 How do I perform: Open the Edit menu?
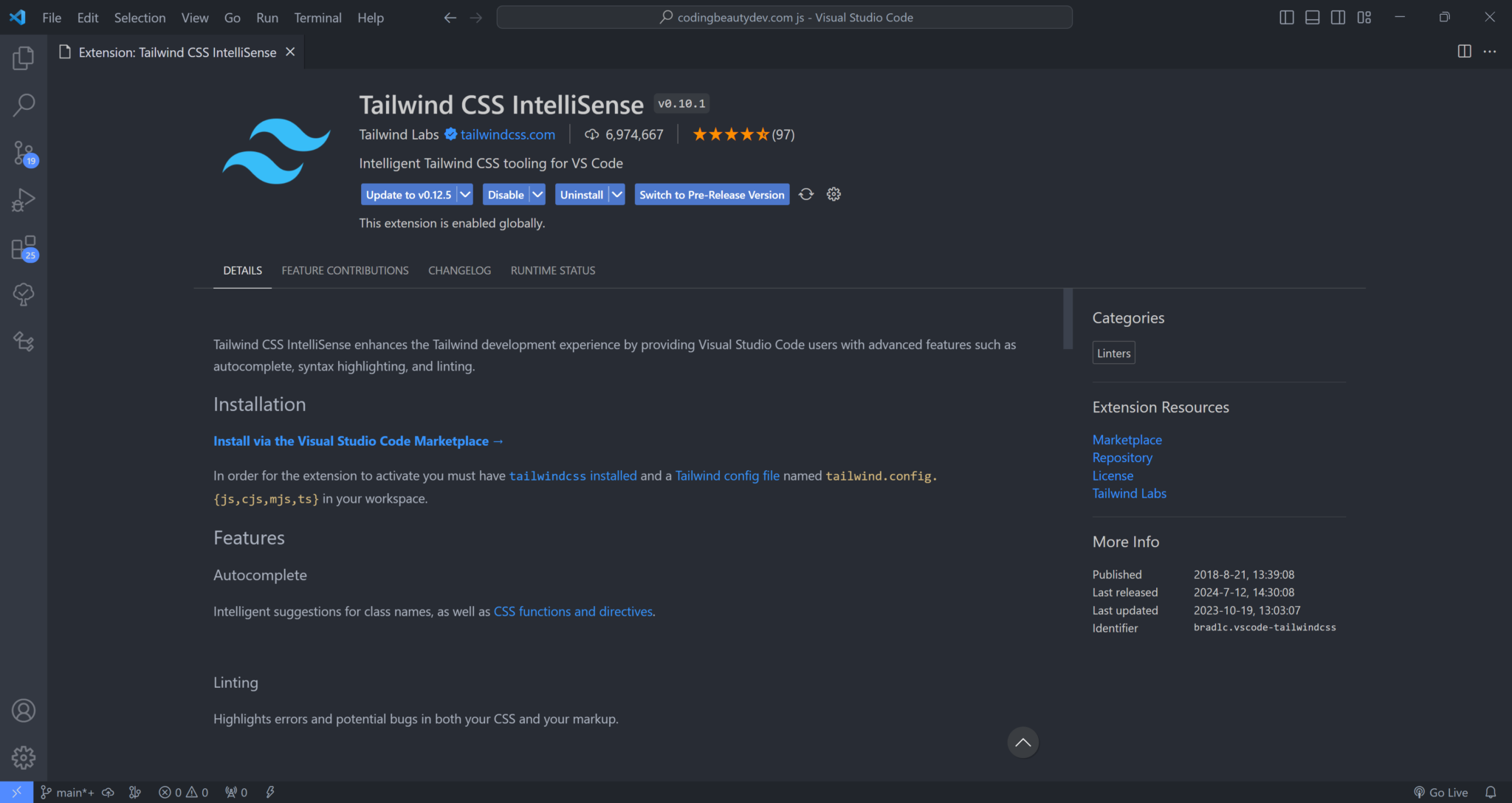coord(88,17)
